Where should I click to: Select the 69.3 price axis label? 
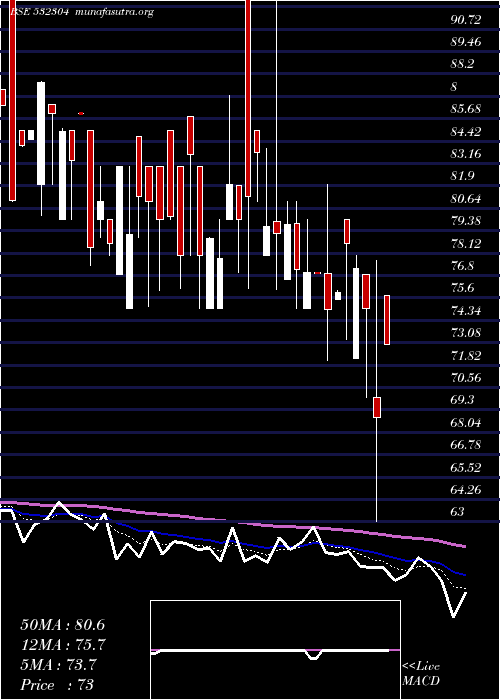point(462,400)
